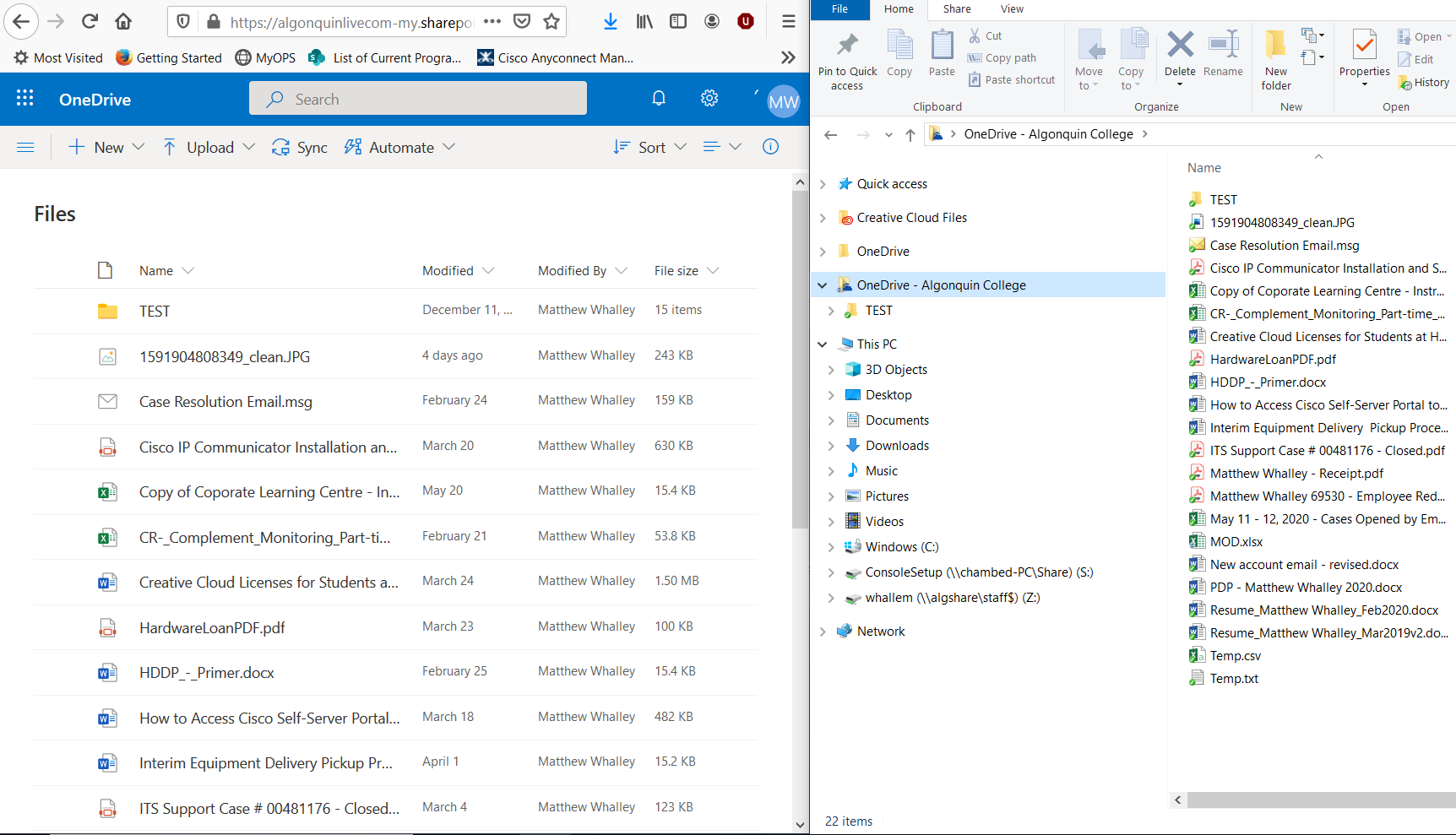Click inside the OneDrive search field
This screenshot has height=835, width=1456.
tap(418, 98)
